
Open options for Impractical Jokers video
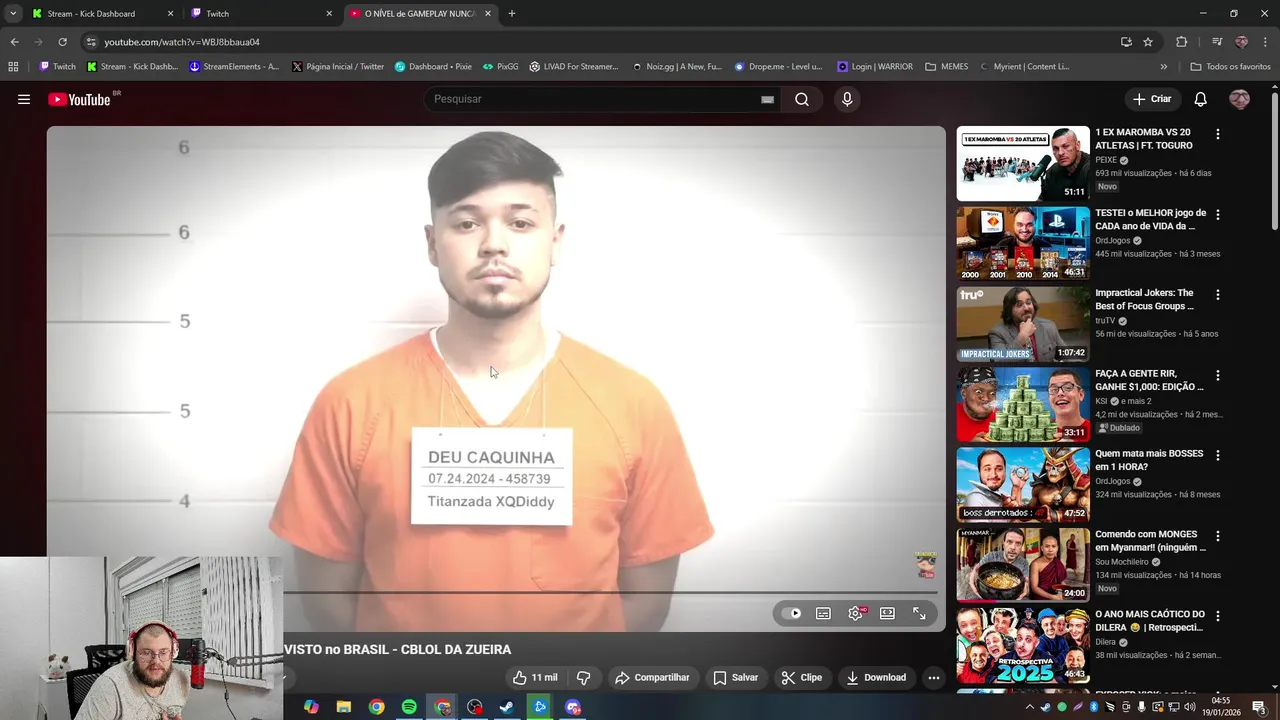tap(1217, 295)
